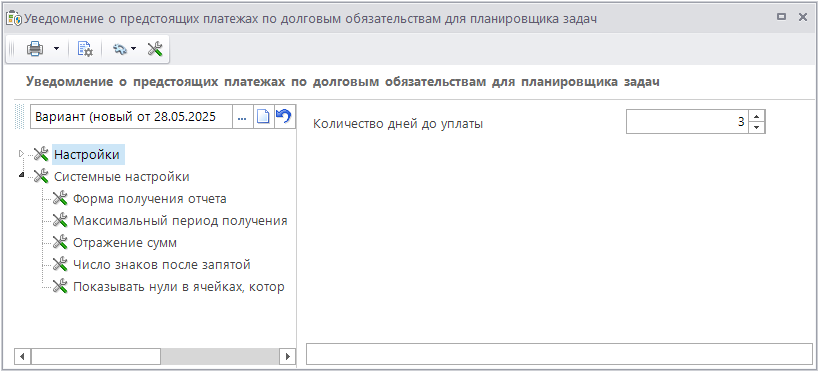Open the dropdown arrow beside chain icon
Image resolution: width=819 pixels, height=372 pixels.
[x=134, y=49]
